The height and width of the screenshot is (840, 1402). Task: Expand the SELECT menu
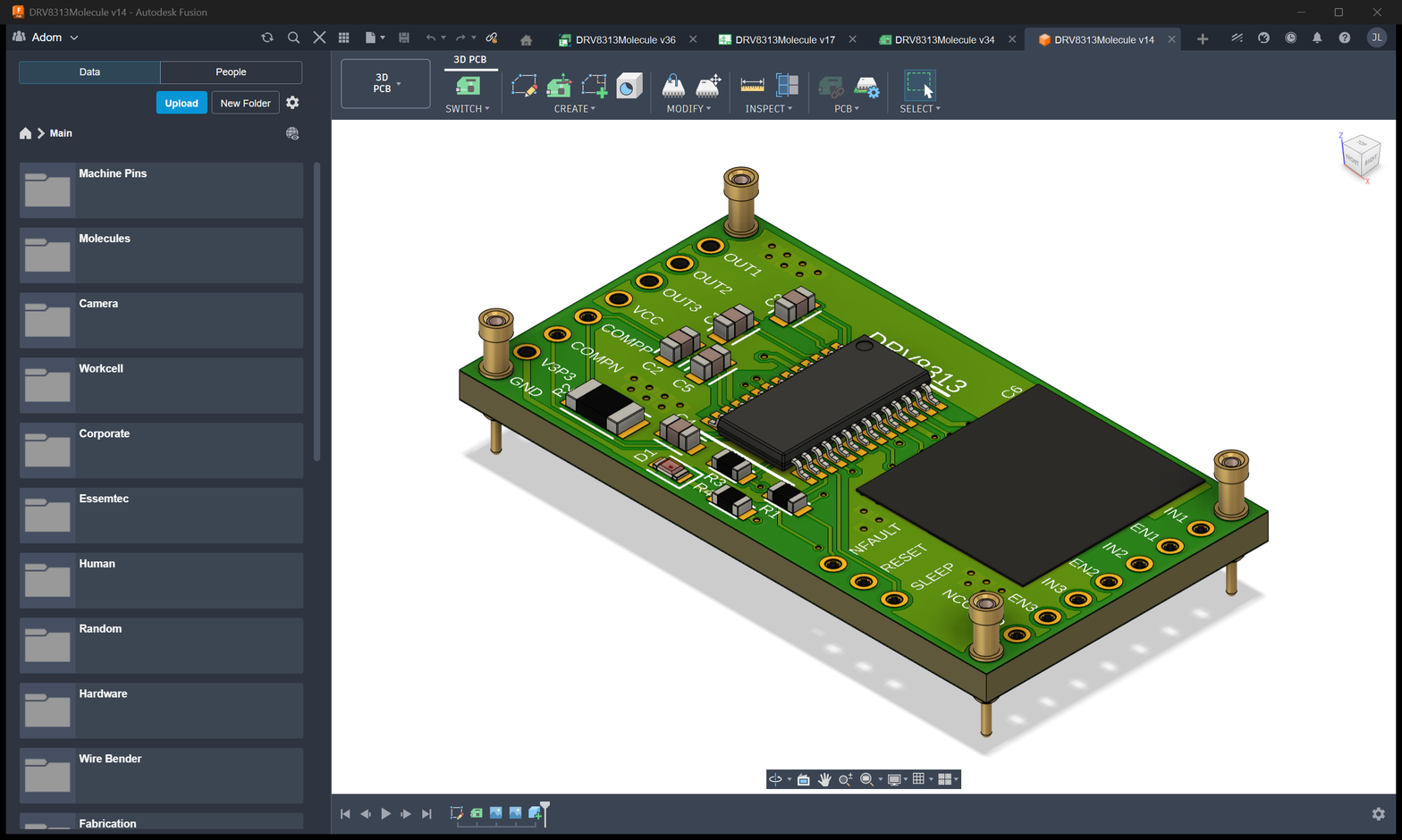(920, 109)
